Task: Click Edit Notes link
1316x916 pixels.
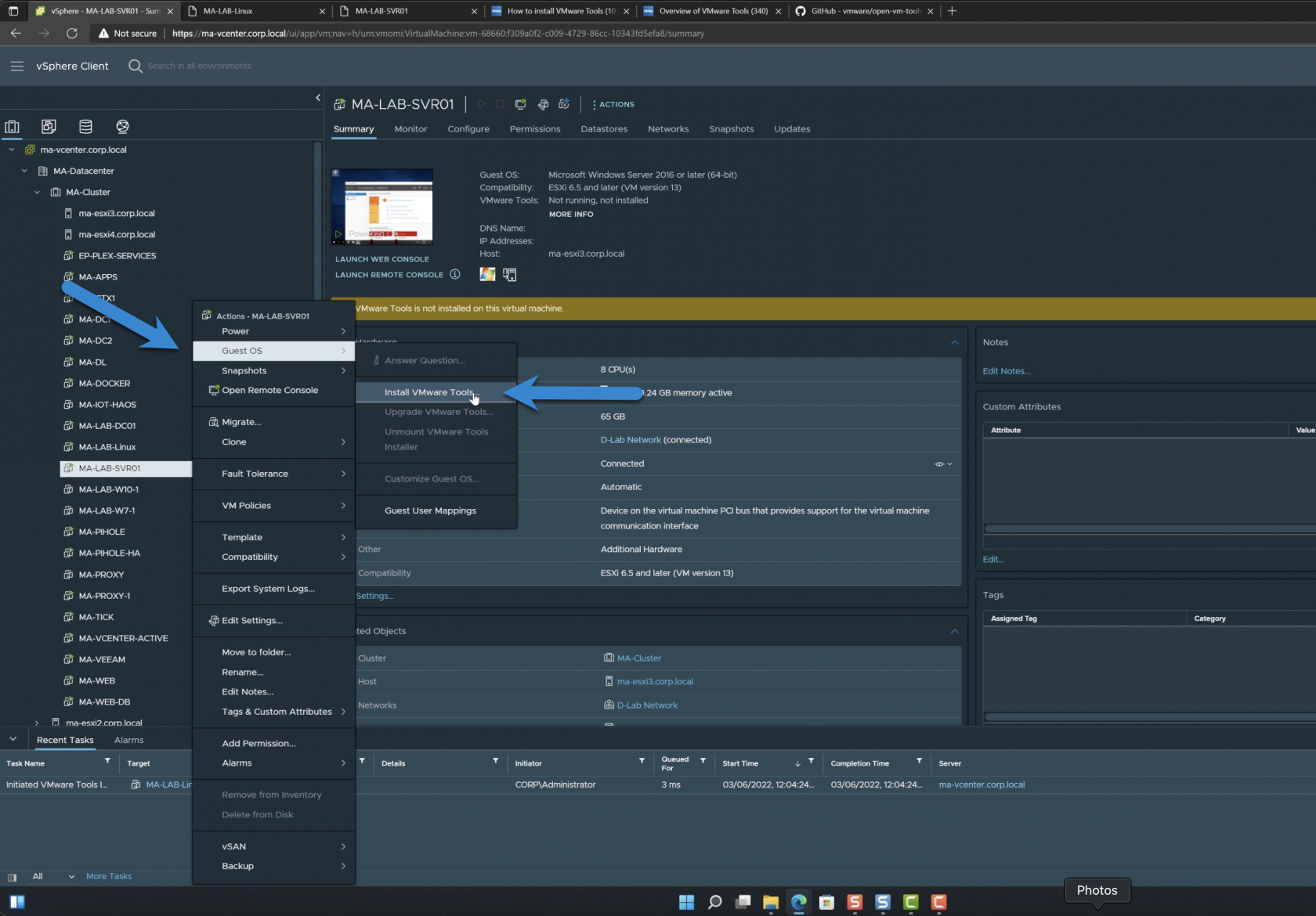Action: point(1007,371)
